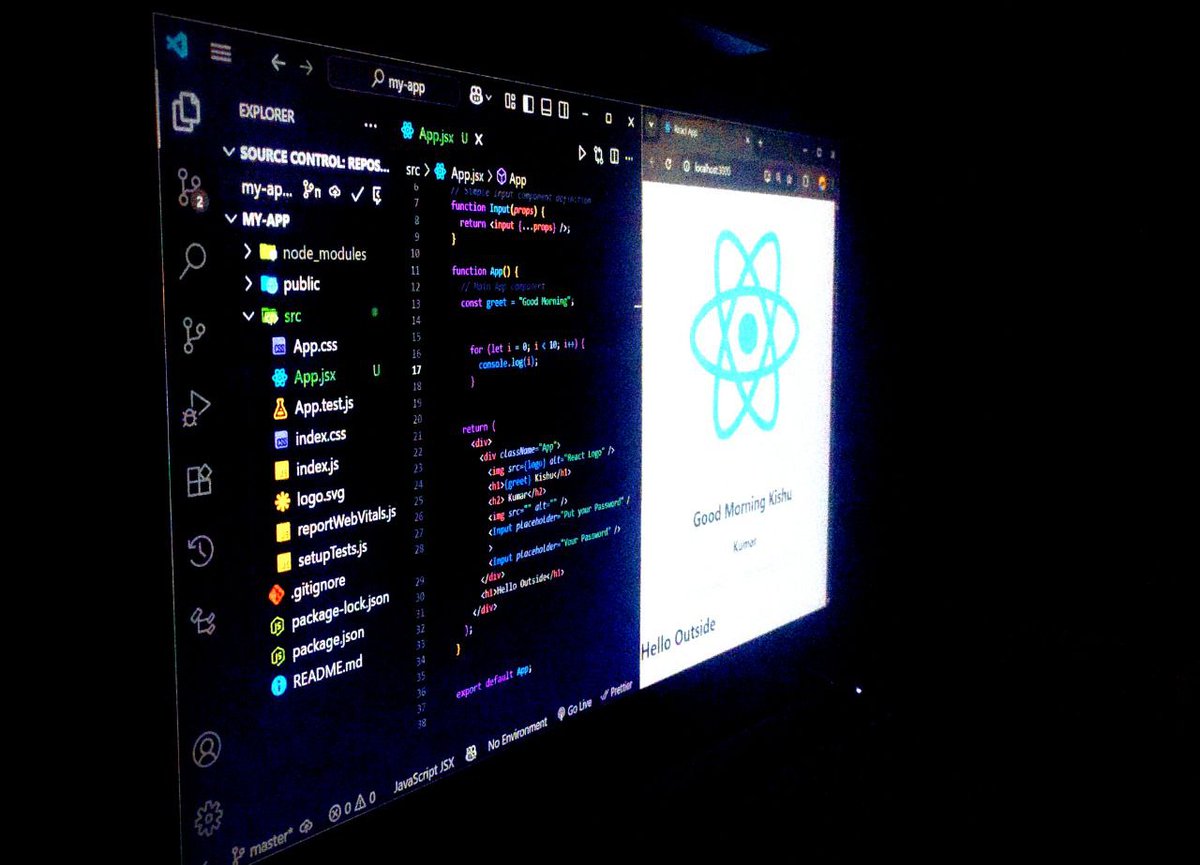The image size is (1200, 865).
Task: Click Prettier in the status bar
Action: click(x=617, y=691)
